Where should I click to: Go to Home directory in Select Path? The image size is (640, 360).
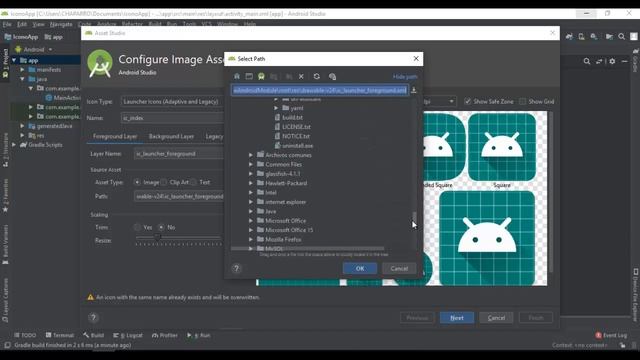(237, 76)
